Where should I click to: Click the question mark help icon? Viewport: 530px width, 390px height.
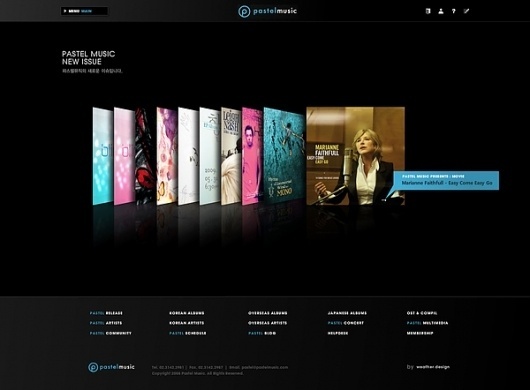click(x=454, y=11)
